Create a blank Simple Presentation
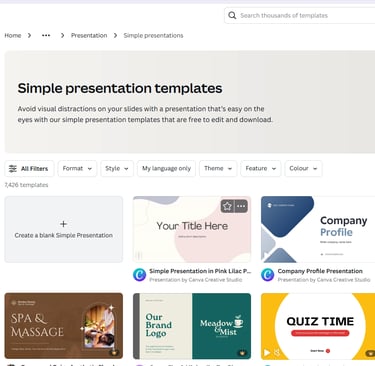This screenshot has width=375, height=366. click(64, 229)
